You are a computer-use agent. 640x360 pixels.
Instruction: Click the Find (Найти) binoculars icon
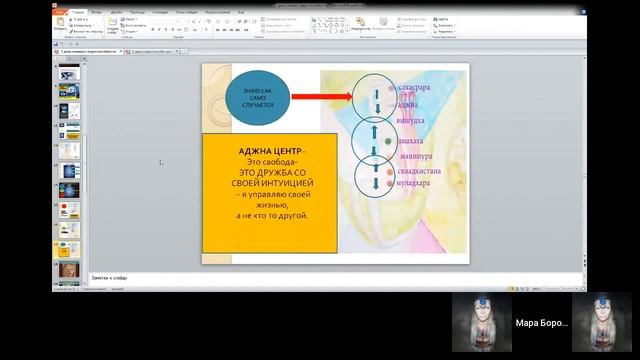436,19
